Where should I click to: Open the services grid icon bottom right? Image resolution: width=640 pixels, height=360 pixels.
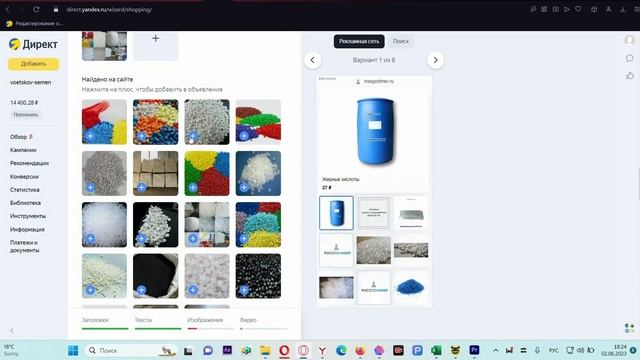click(629, 328)
